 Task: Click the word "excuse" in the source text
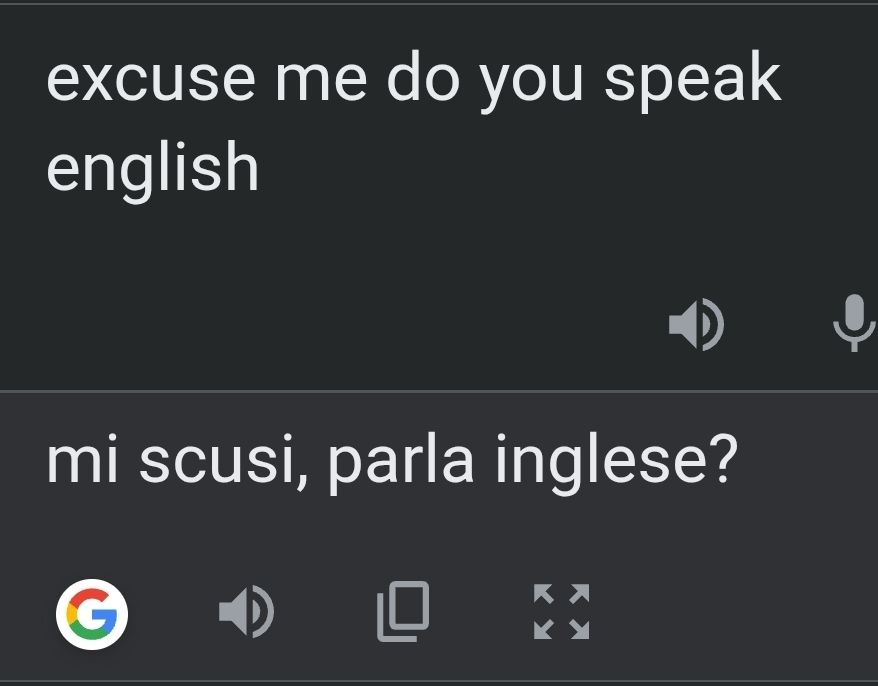click(149, 82)
